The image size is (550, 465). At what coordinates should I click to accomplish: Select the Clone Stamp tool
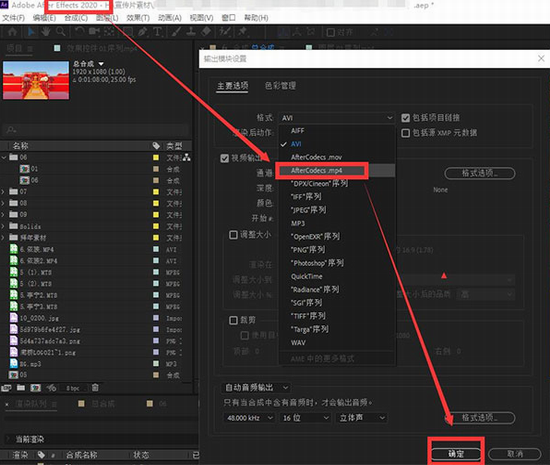click(191, 32)
